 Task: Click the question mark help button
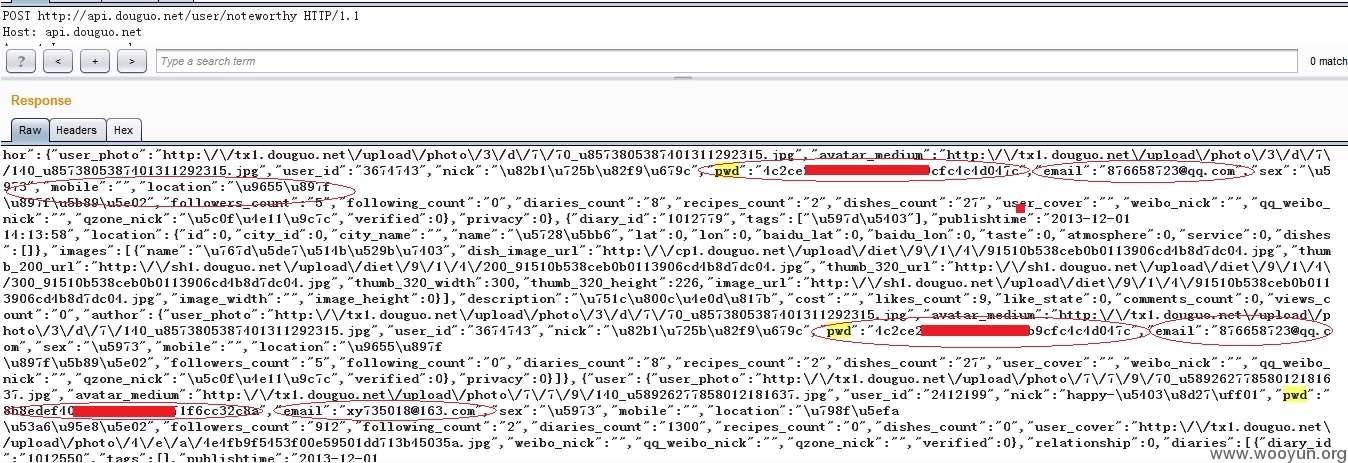pyautogui.click(x=22, y=61)
